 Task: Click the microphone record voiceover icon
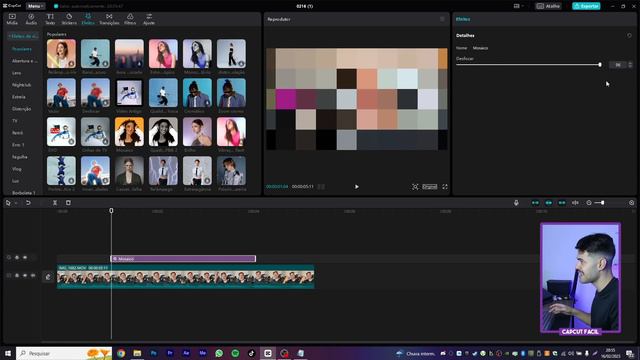click(516, 203)
